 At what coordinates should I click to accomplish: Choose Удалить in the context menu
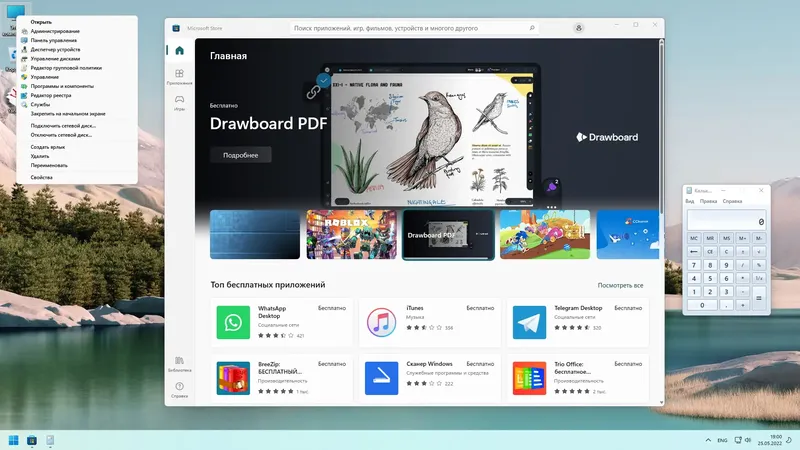[40, 156]
